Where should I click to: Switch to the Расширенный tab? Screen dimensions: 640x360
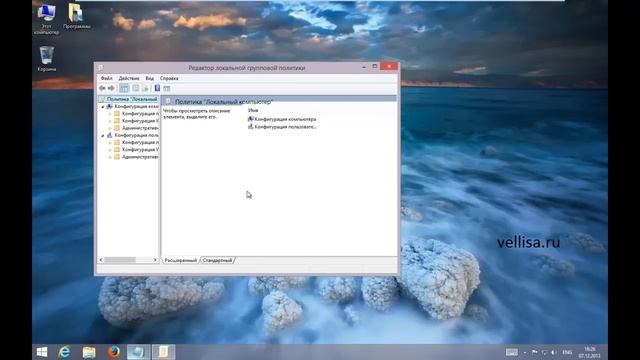[x=180, y=260]
